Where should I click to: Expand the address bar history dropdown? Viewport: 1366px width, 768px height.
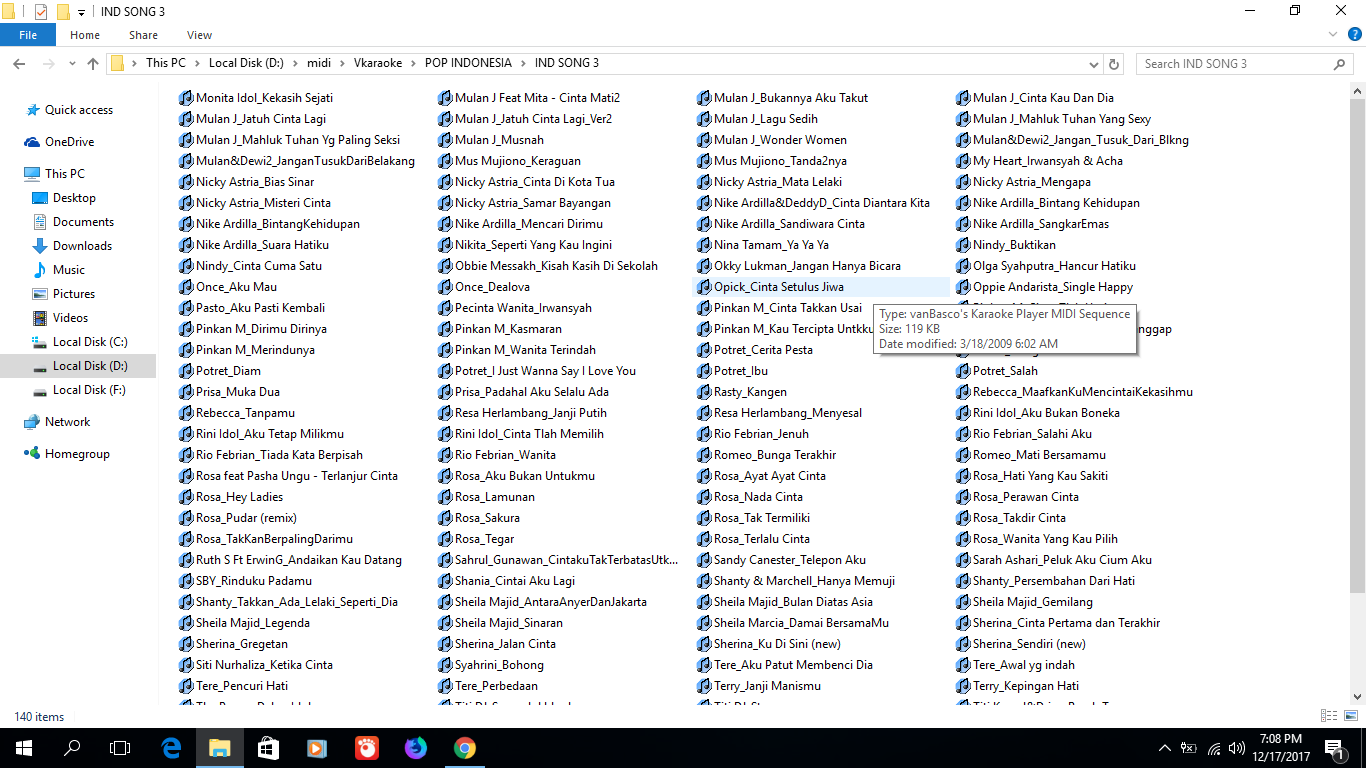point(1096,63)
